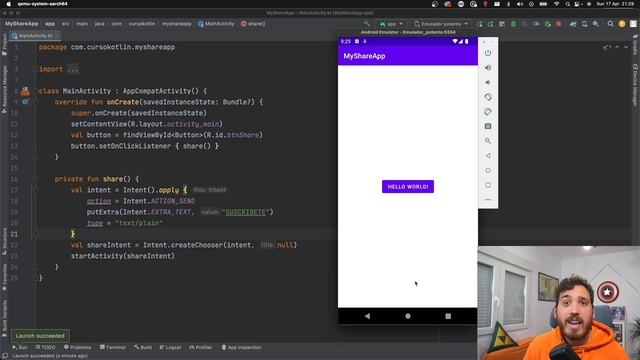The height and width of the screenshot is (360, 640).
Task: Click the Apply Code Changes icon
Action: coord(502,24)
